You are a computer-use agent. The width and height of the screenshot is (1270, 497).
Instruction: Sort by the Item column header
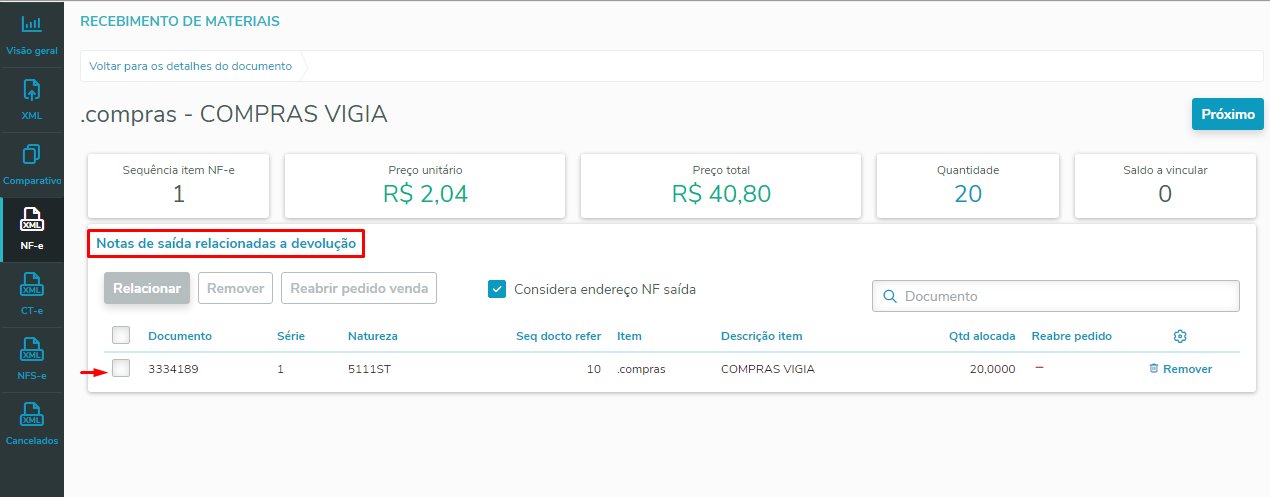(x=629, y=336)
